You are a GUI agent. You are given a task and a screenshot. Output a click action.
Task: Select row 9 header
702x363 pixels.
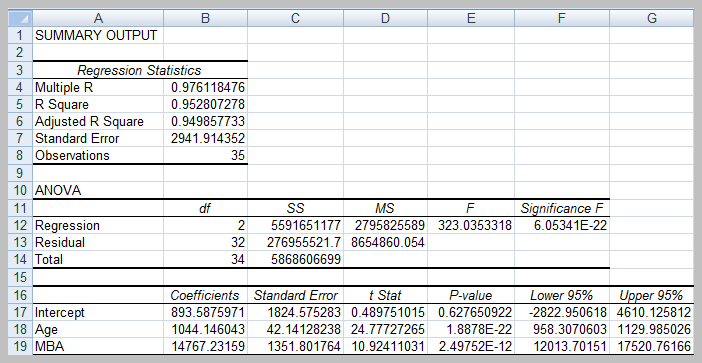[x=21, y=173]
